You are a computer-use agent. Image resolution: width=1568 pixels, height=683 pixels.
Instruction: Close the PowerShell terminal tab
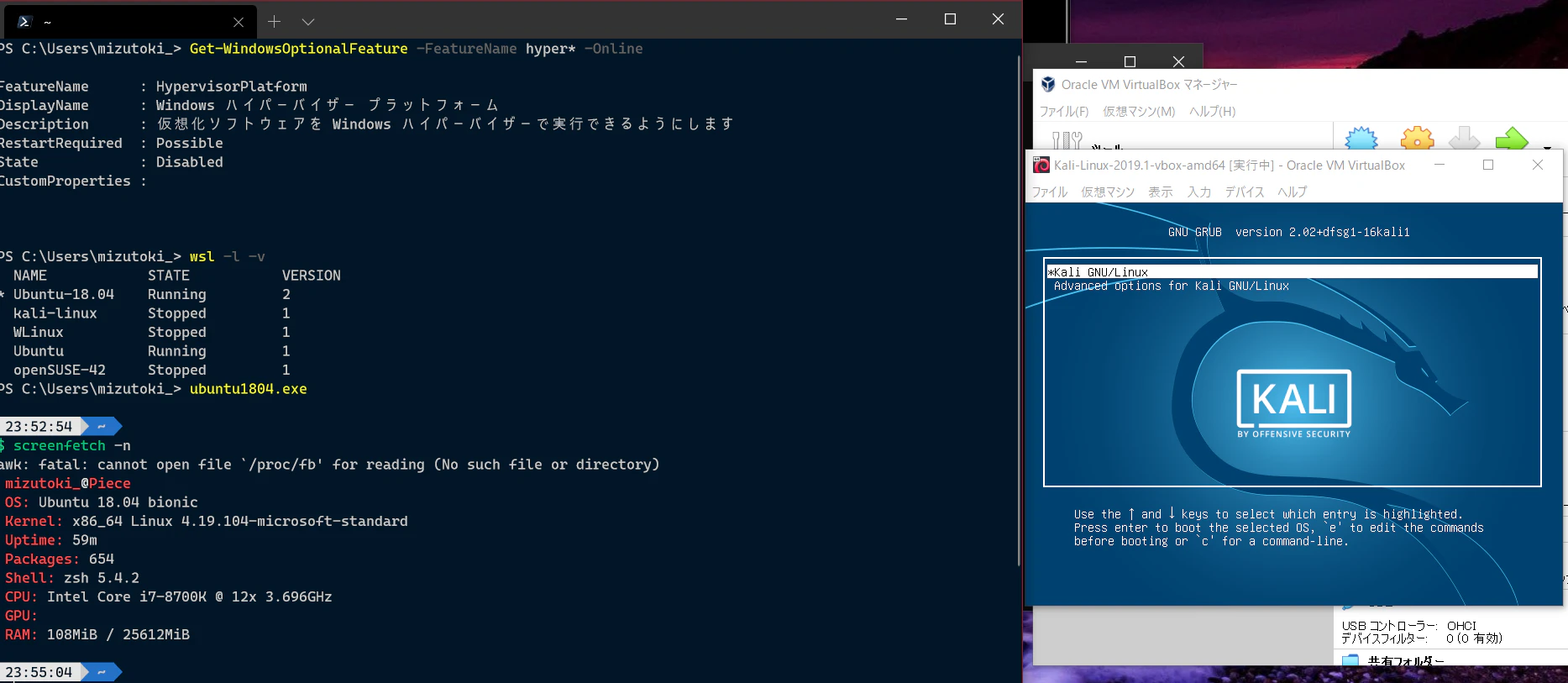coord(239,22)
